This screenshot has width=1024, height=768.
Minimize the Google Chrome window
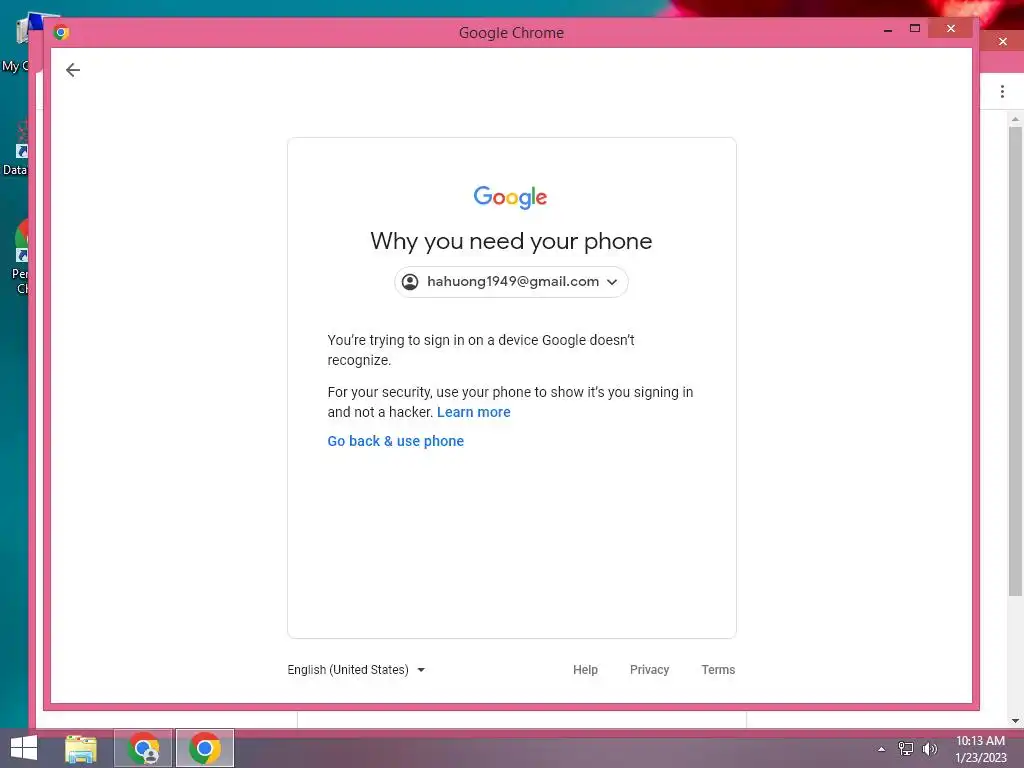pyautogui.click(x=888, y=29)
